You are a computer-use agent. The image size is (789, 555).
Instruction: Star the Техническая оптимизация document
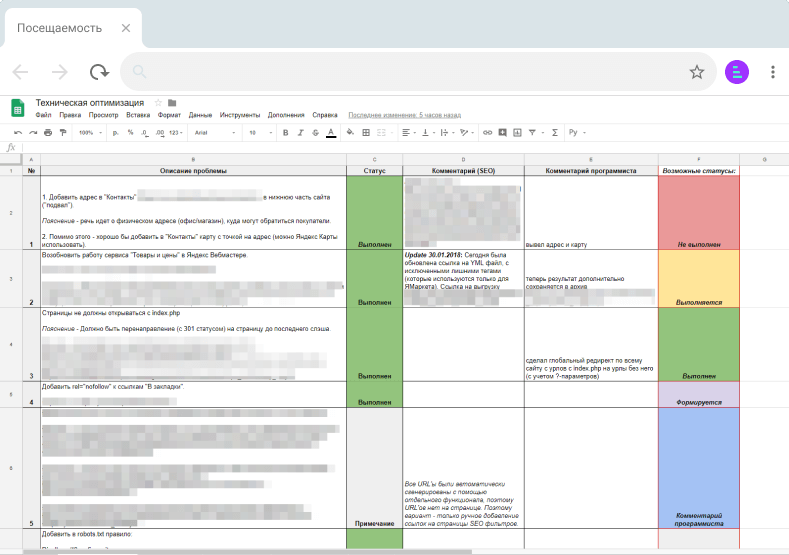point(158,103)
